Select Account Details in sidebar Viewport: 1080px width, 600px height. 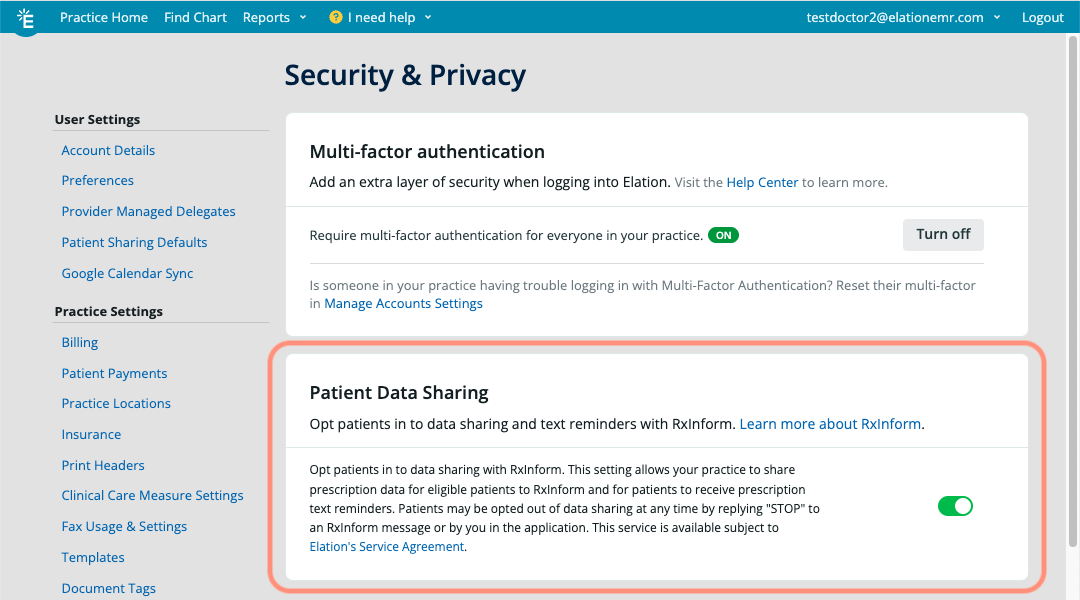tap(108, 150)
